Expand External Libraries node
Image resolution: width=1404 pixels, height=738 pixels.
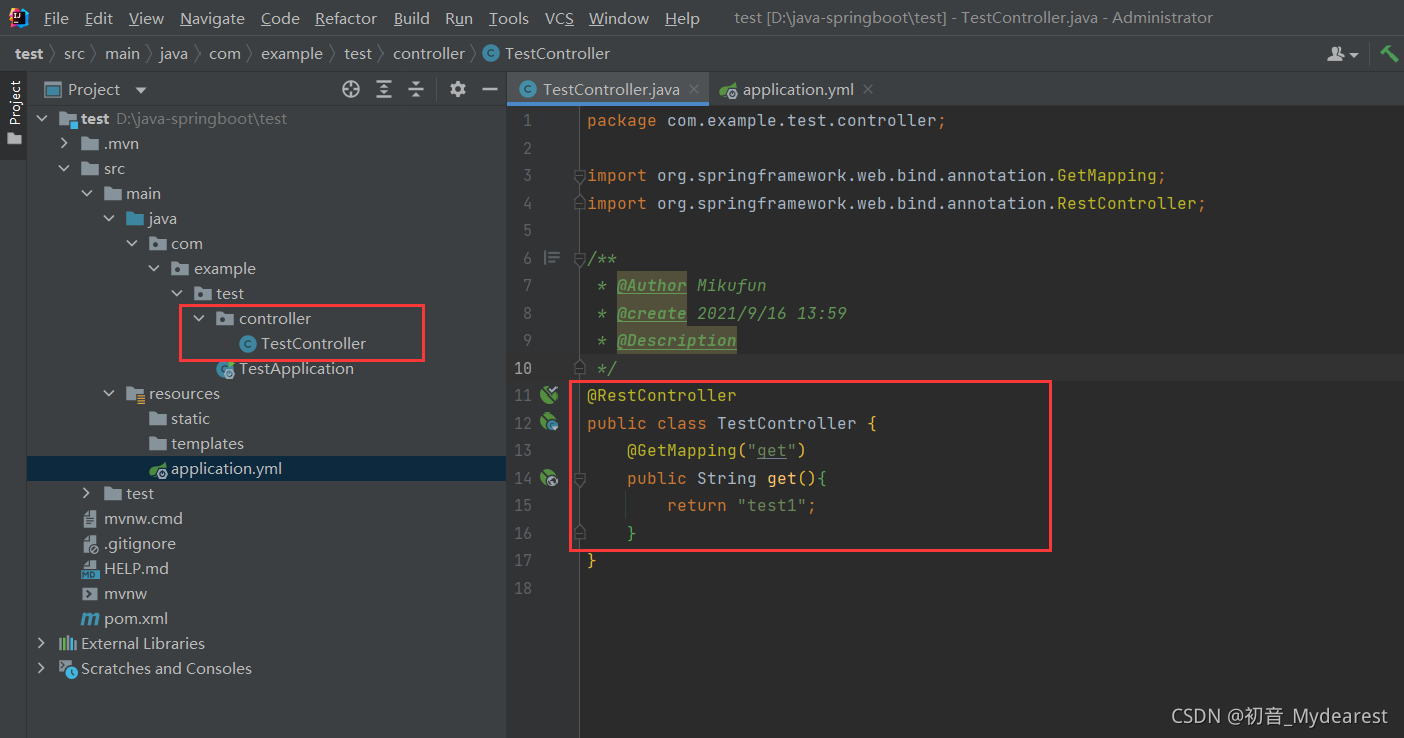42,643
